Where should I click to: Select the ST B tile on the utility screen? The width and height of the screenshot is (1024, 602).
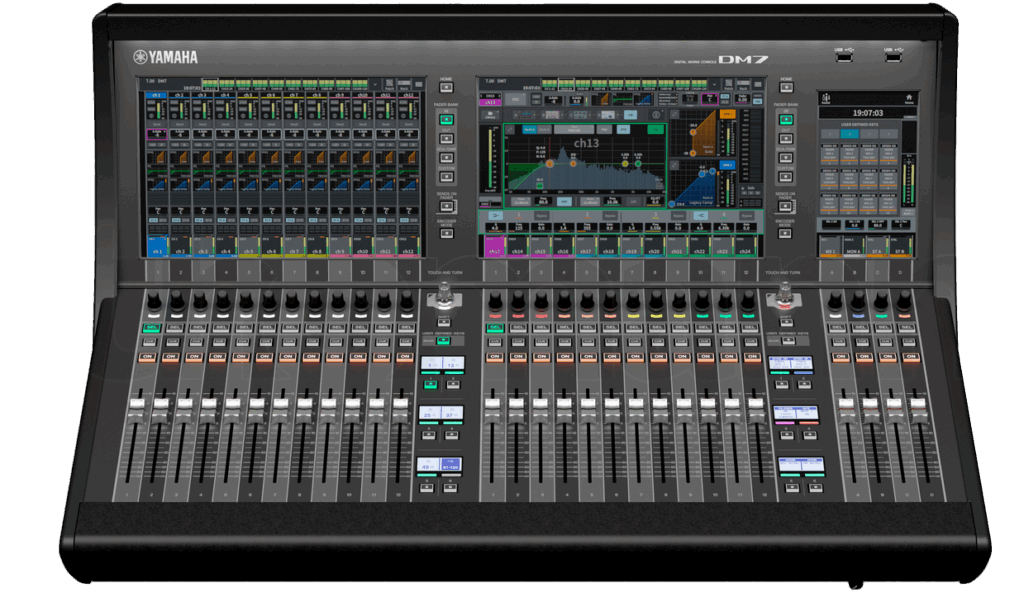pos(899,246)
